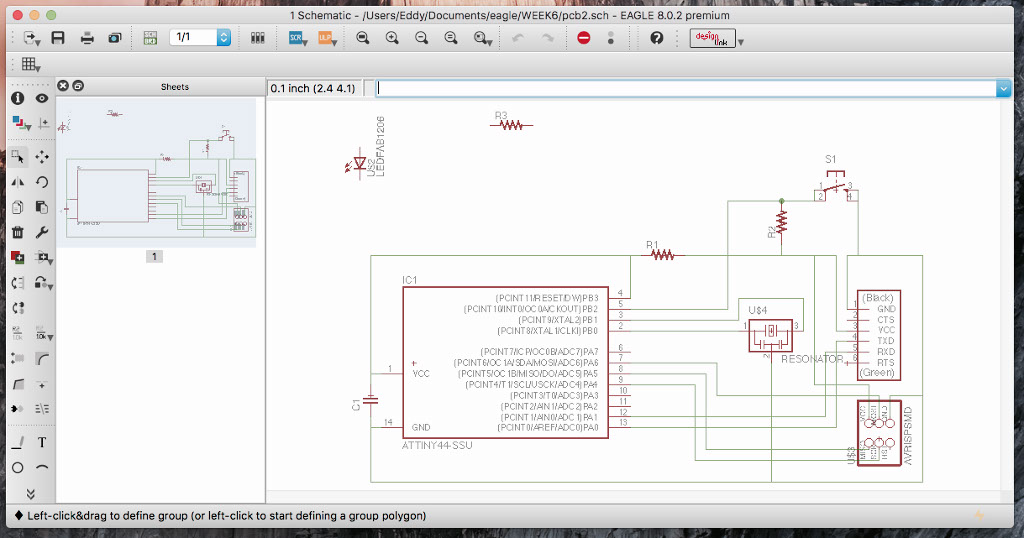Click the red Stop command button
The width and height of the screenshot is (1024, 538).
[x=584, y=38]
